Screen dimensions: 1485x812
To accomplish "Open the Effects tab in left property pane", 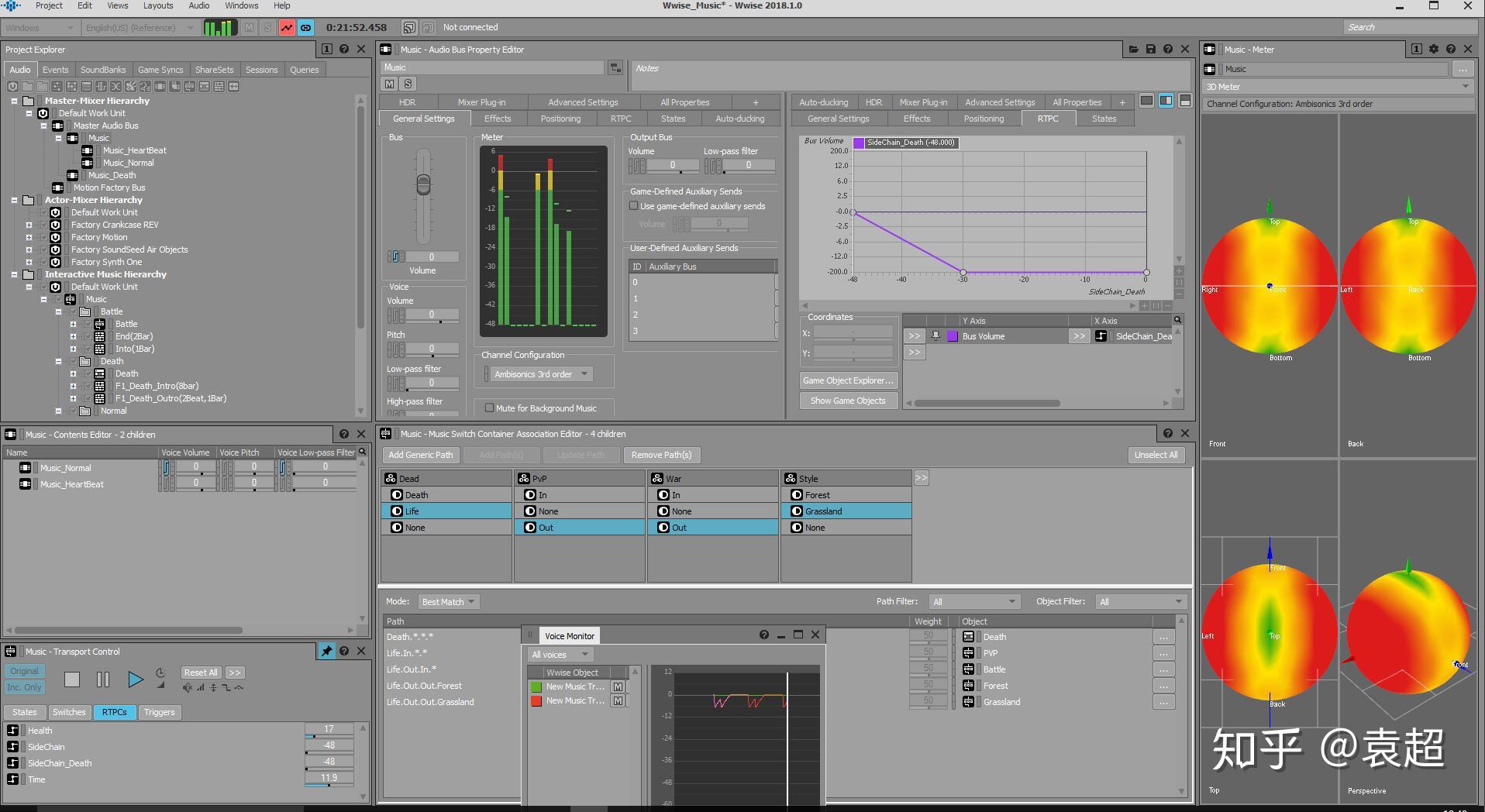I will click(498, 119).
